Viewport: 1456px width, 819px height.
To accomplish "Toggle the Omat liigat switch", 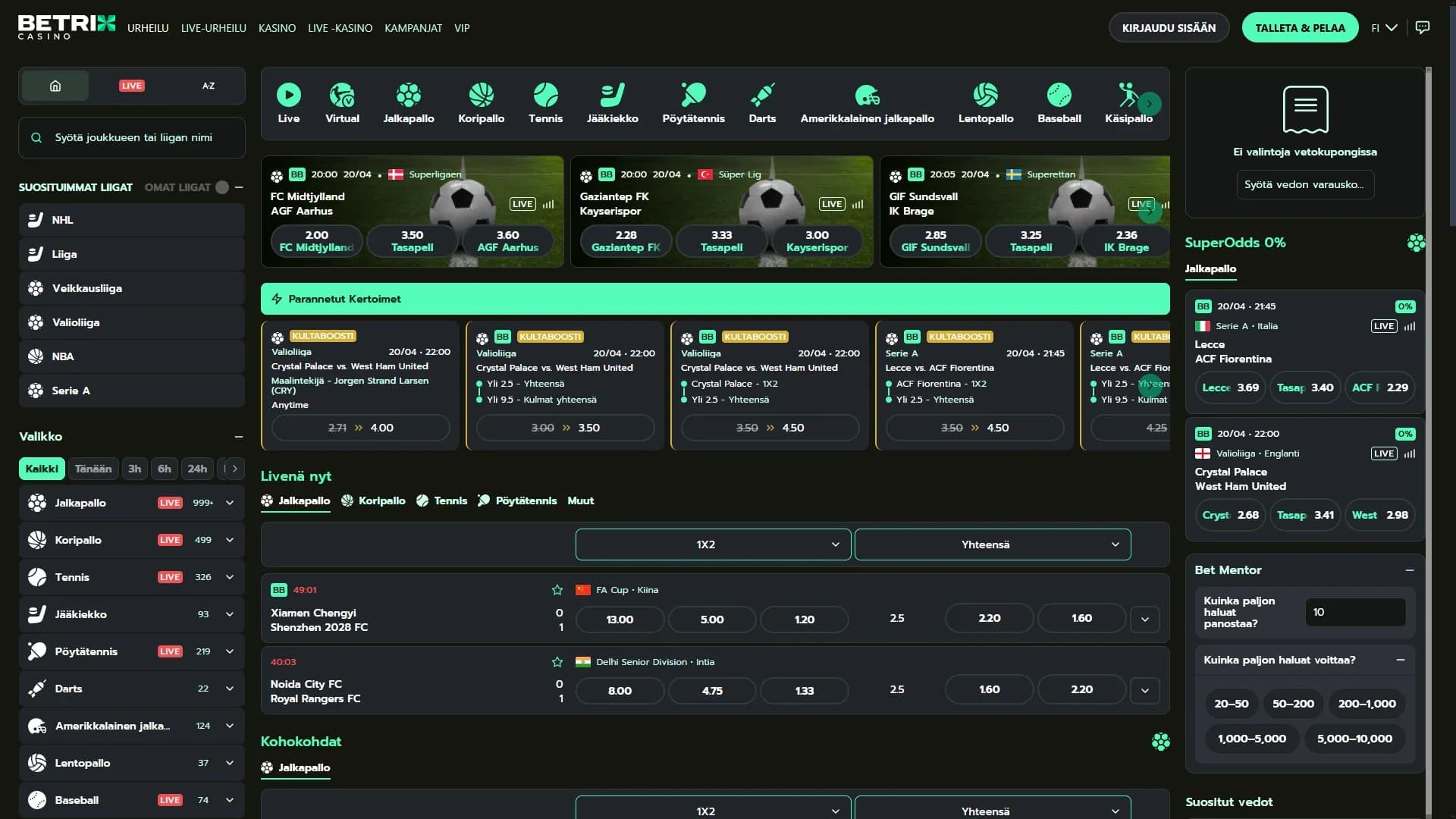I will pos(222,187).
